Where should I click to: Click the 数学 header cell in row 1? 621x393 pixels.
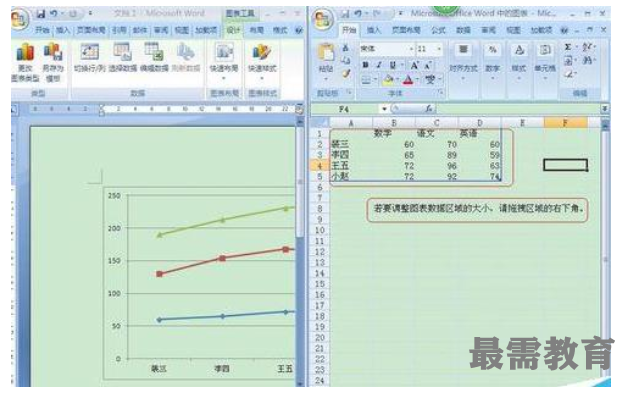click(x=394, y=134)
